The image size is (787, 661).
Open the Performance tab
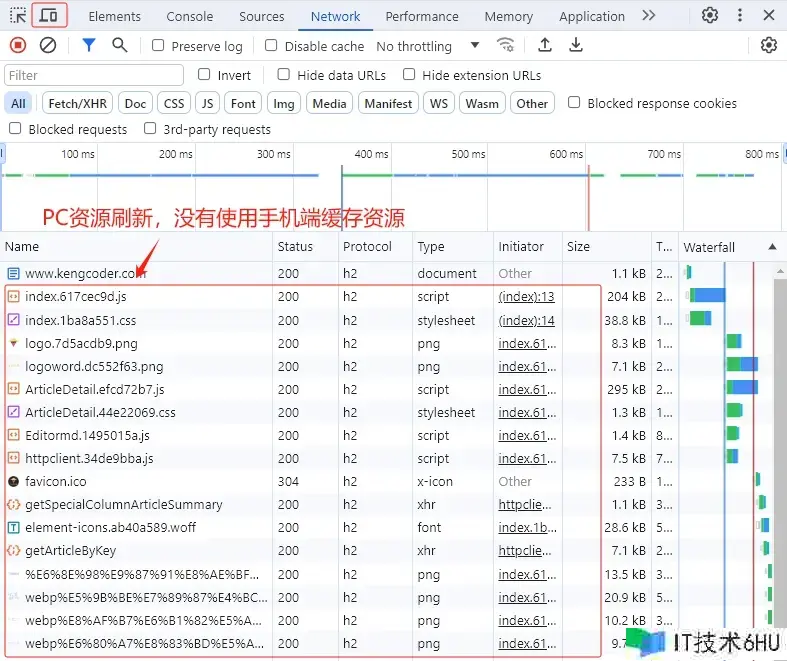pyautogui.click(x=422, y=16)
